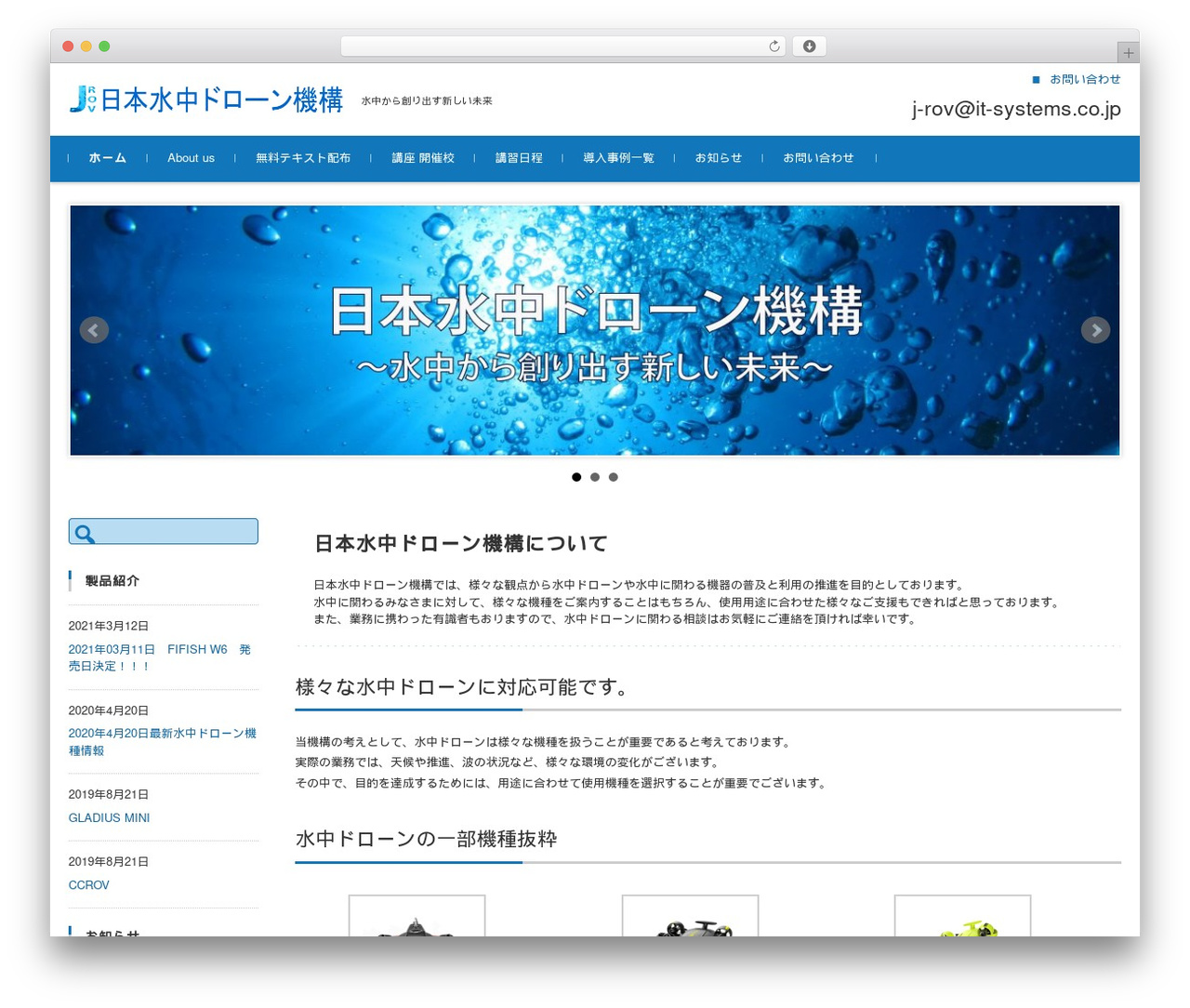Click the top-right お問い合わせ link
Screen dimensions: 1190x1008
(x=1085, y=79)
